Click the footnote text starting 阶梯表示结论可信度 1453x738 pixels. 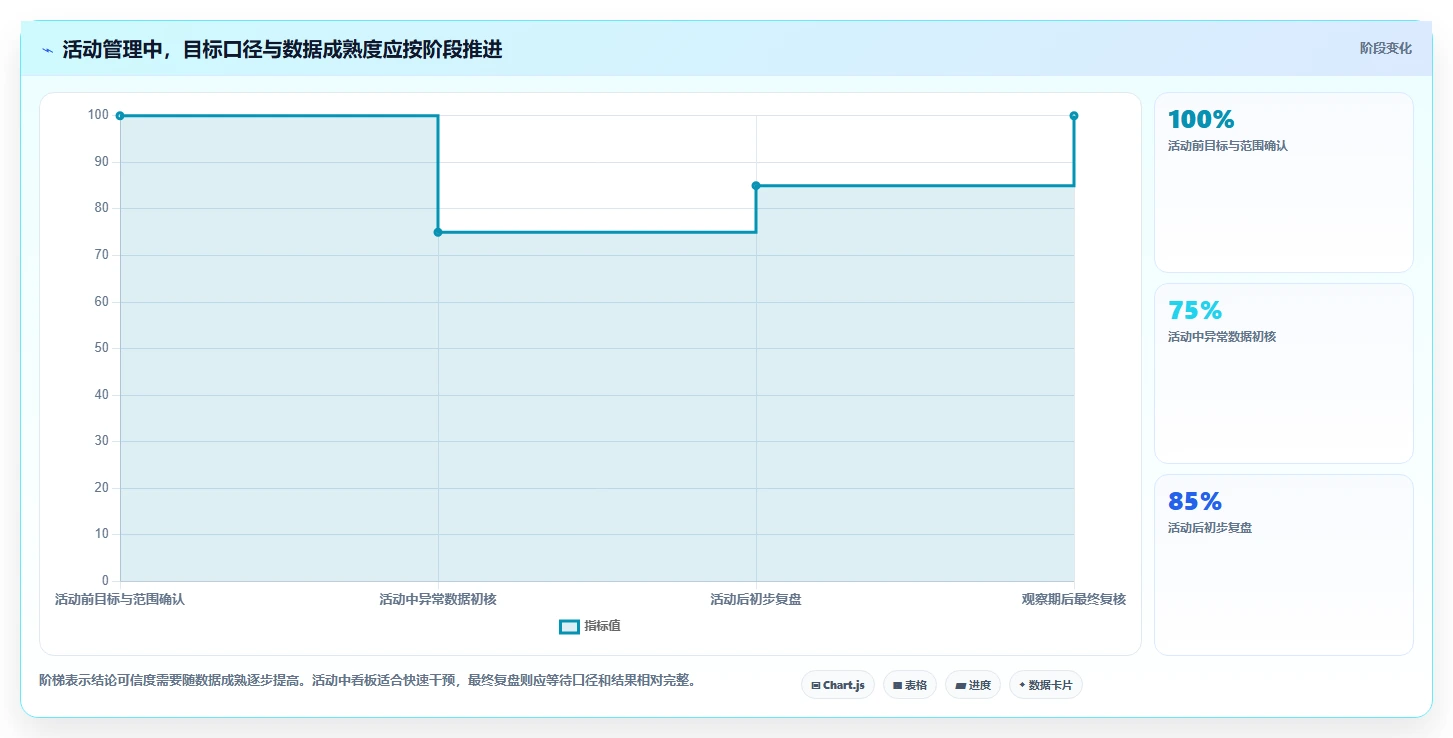[x=367, y=681]
